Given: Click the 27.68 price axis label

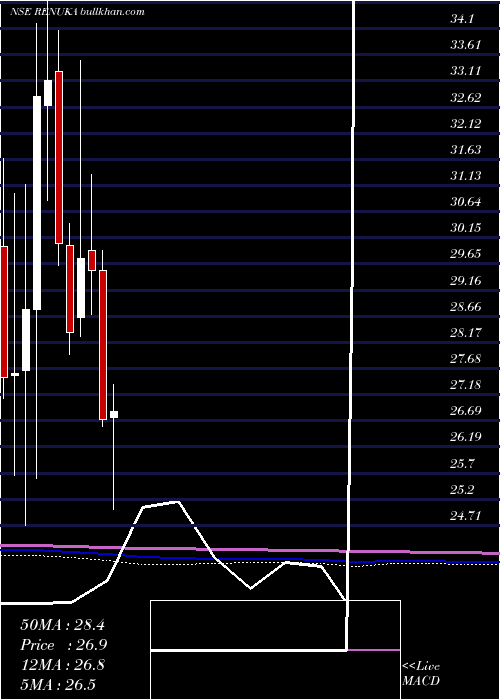Looking at the screenshot, I should pyautogui.click(x=466, y=358).
